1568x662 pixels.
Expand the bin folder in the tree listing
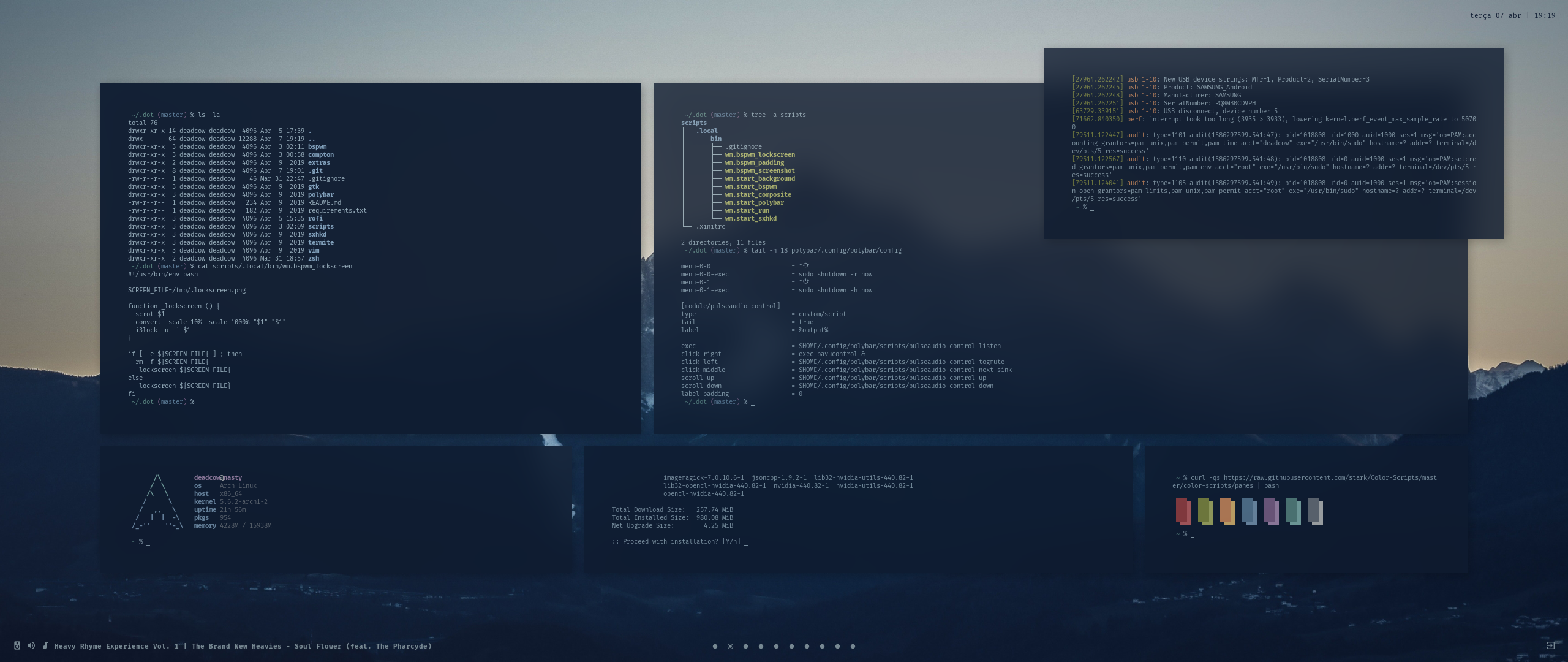(x=715, y=139)
